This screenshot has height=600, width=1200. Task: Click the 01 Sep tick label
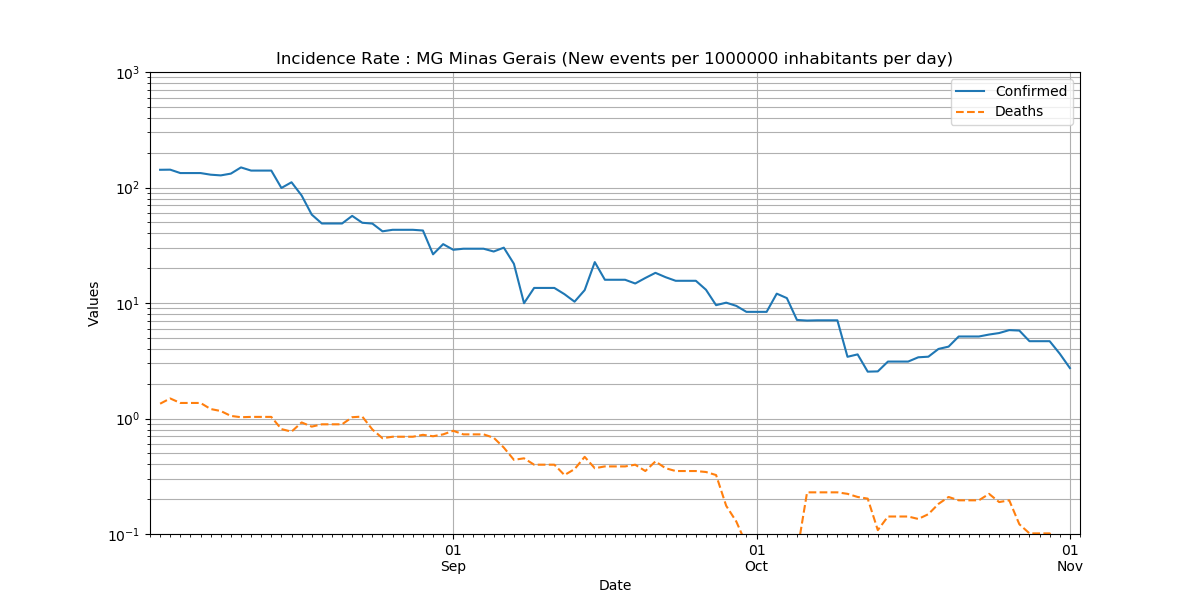tap(453, 558)
